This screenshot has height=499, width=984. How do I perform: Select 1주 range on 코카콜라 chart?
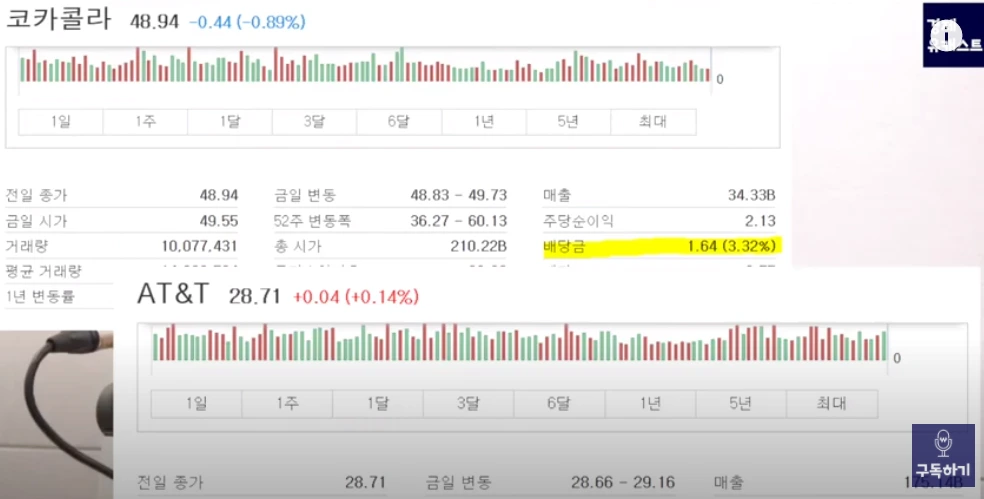coord(145,122)
